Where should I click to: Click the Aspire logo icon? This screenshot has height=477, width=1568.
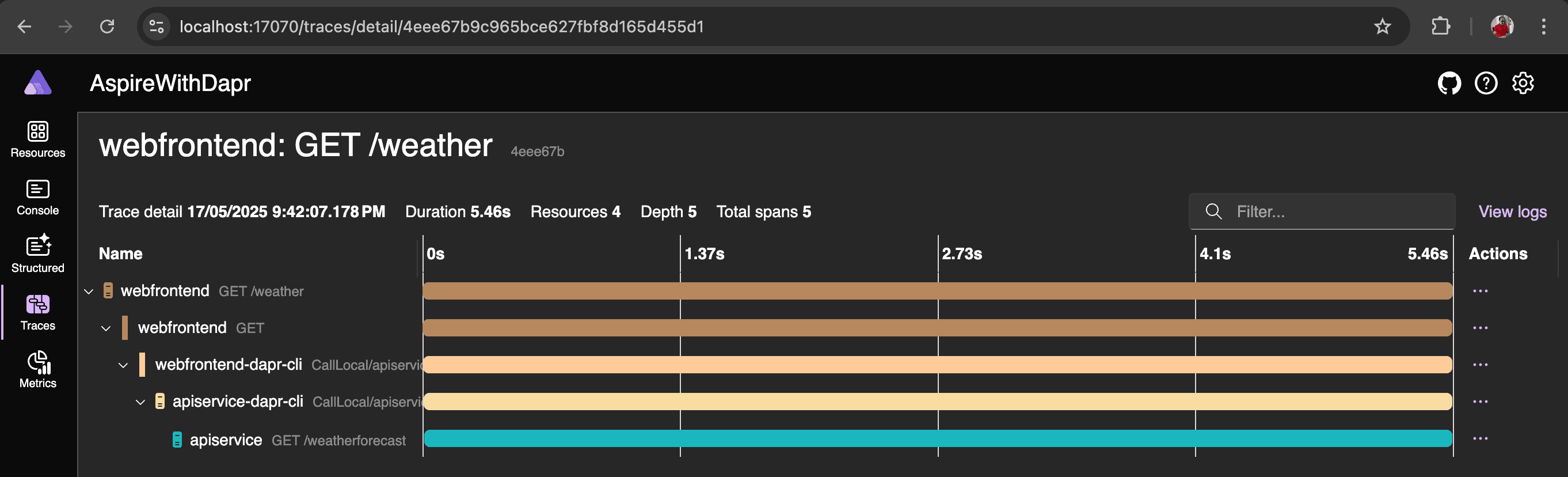coord(38,83)
